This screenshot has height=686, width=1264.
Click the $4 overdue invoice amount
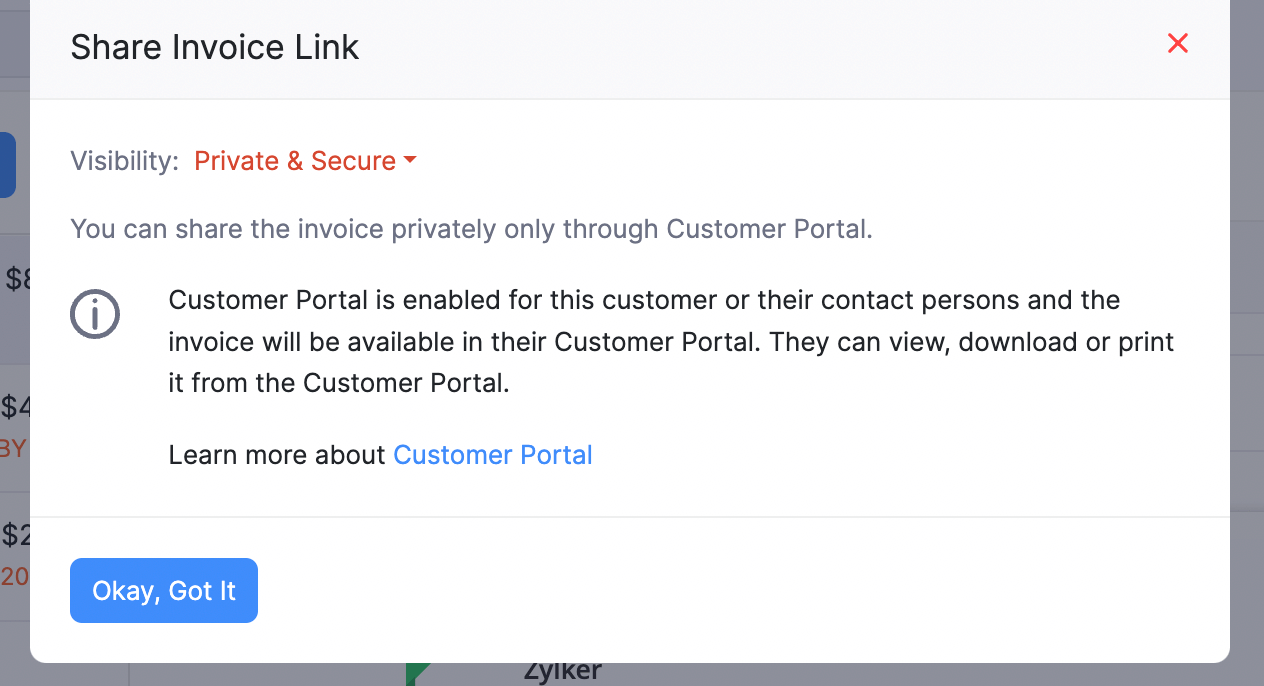pos(14,407)
